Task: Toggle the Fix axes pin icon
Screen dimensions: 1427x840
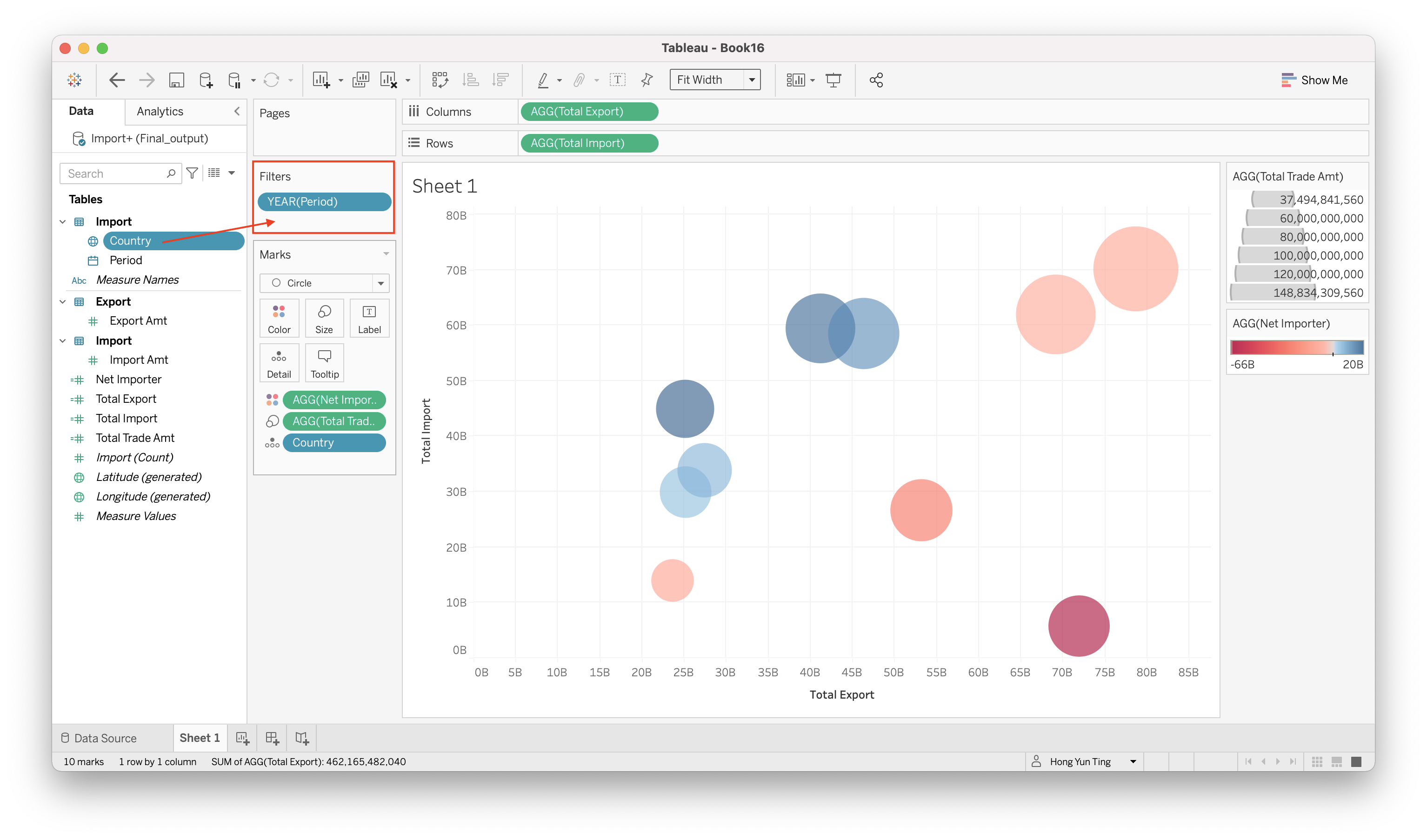Action: (647, 80)
